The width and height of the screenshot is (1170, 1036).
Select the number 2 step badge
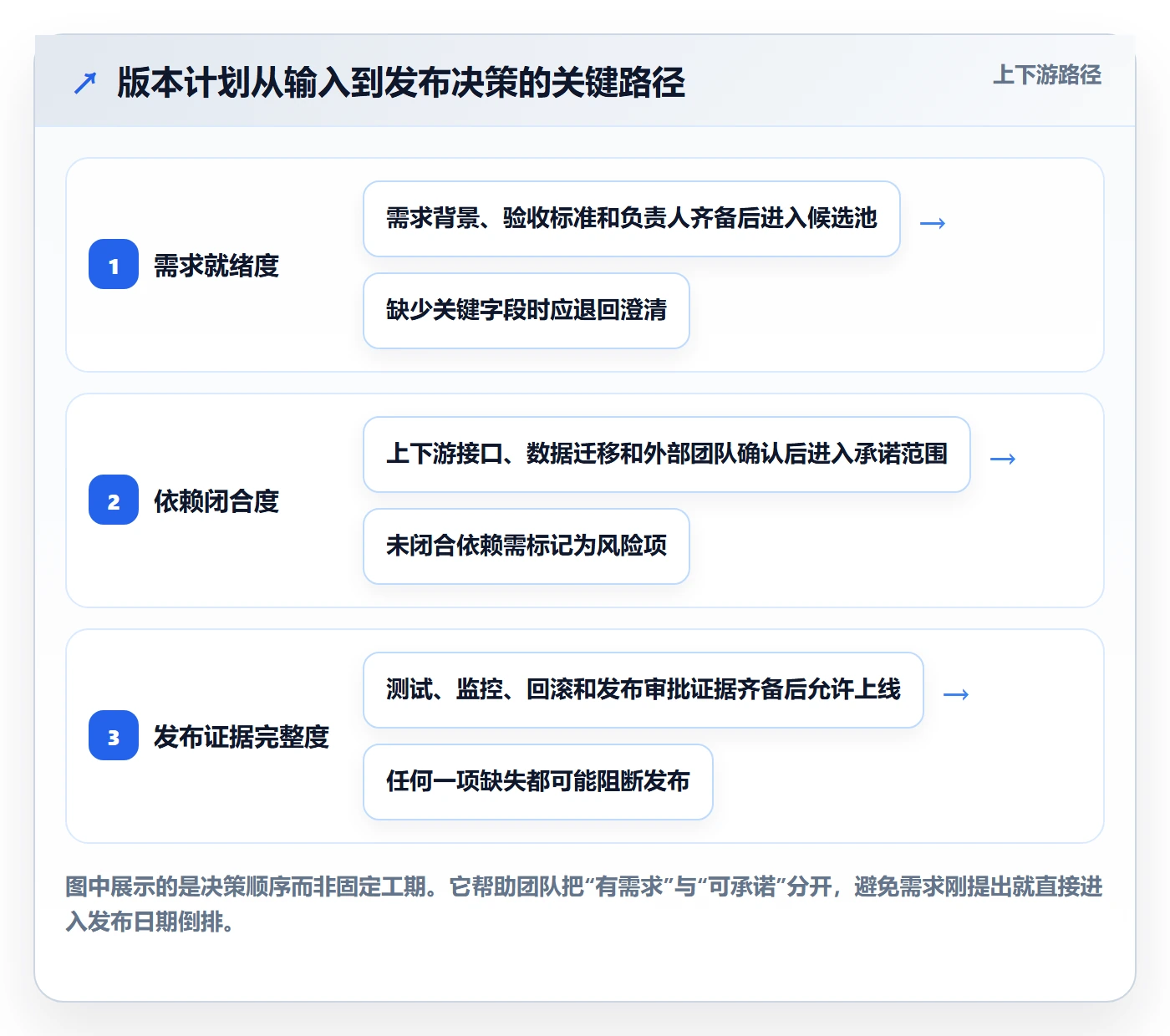coord(114,500)
